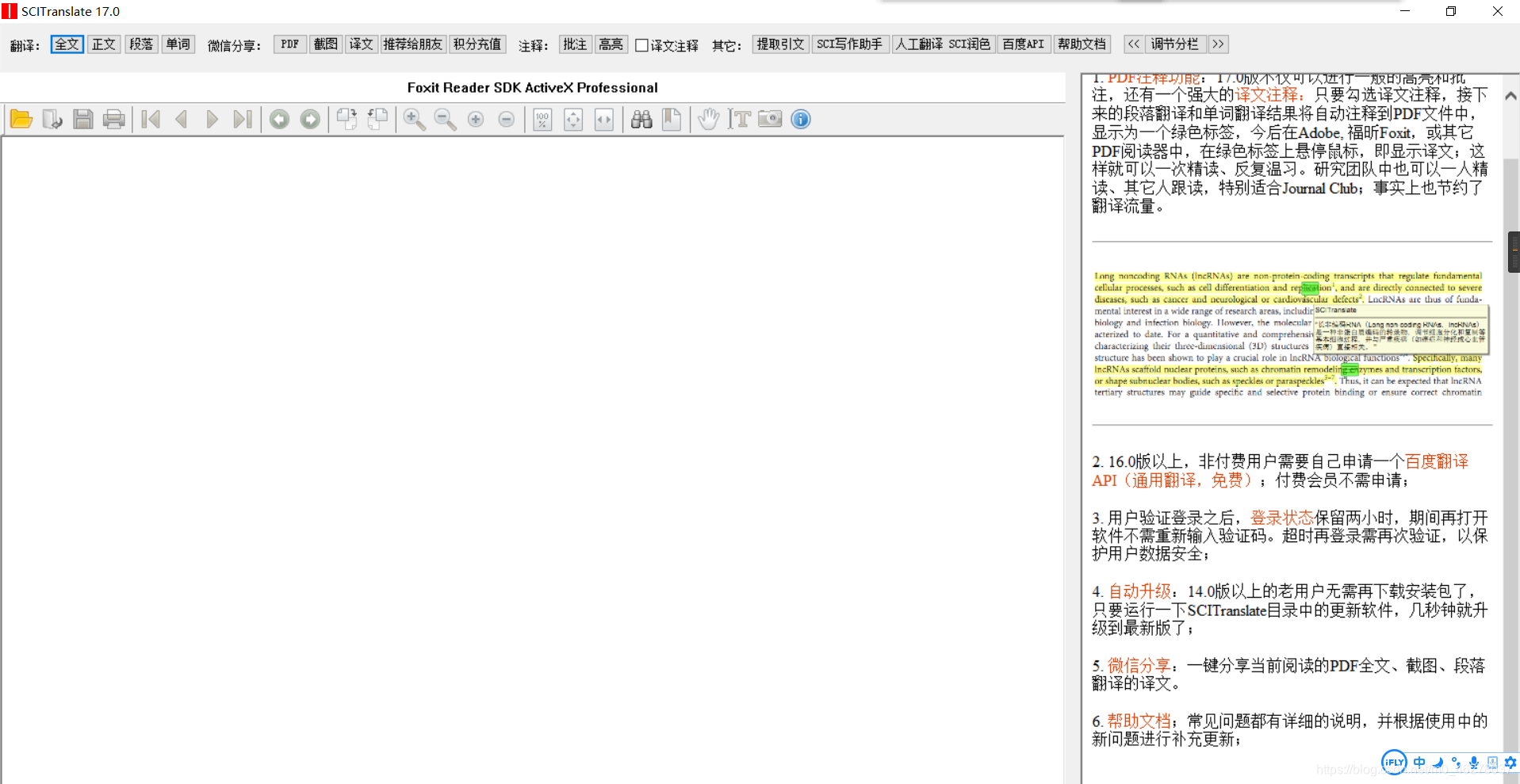The image size is (1520, 784).
Task: Click the iFLY input method logo
Action: [1394, 763]
